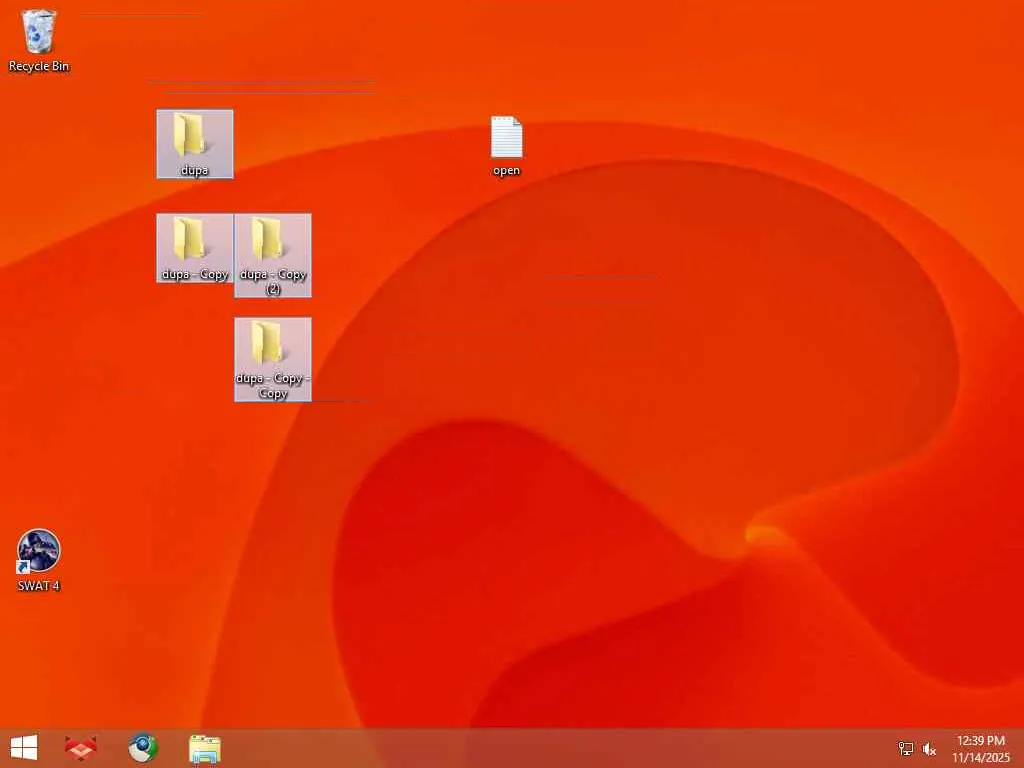This screenshot has width=1024, height=768.
Task: Open the taskbar clock showing 12:39 PM
Action: click(980, 748)
